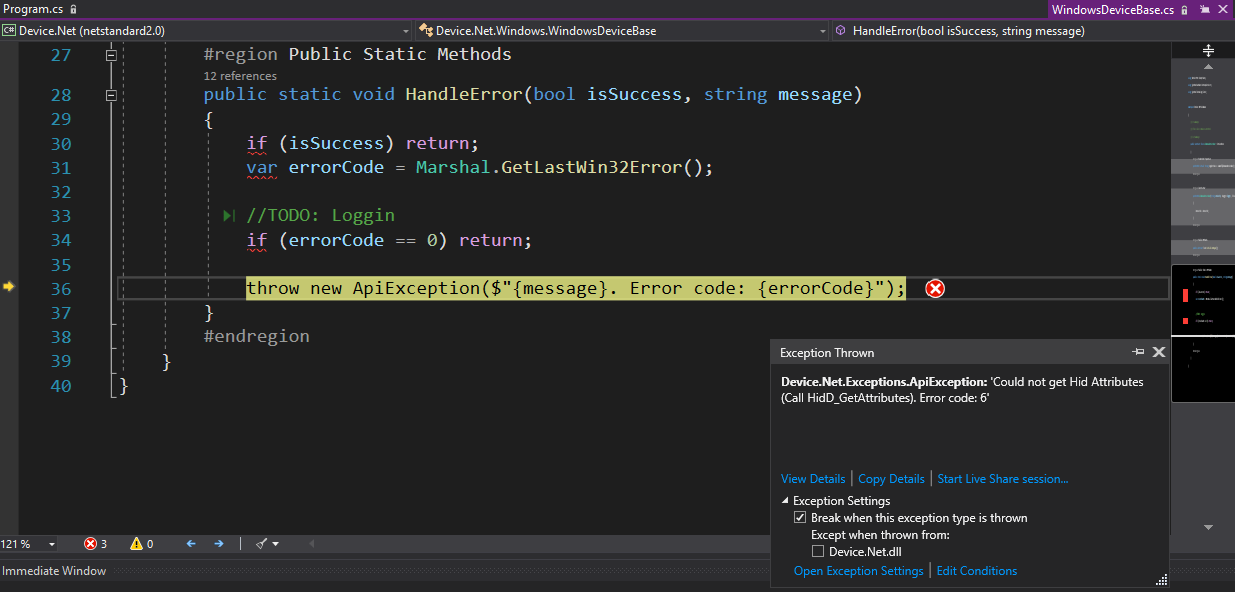Click 'HandleError' method name on line 28
The height and width of the screenshot is (592, 1235).
click(x=464, y=95)
